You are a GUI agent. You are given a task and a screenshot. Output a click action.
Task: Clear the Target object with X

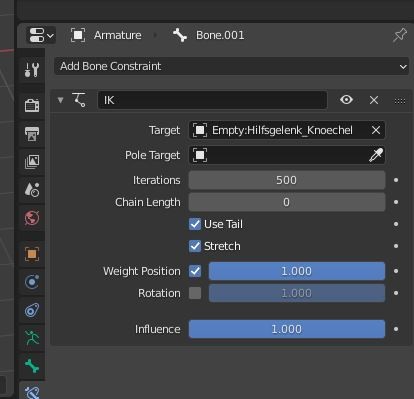(x=376, y=130)
